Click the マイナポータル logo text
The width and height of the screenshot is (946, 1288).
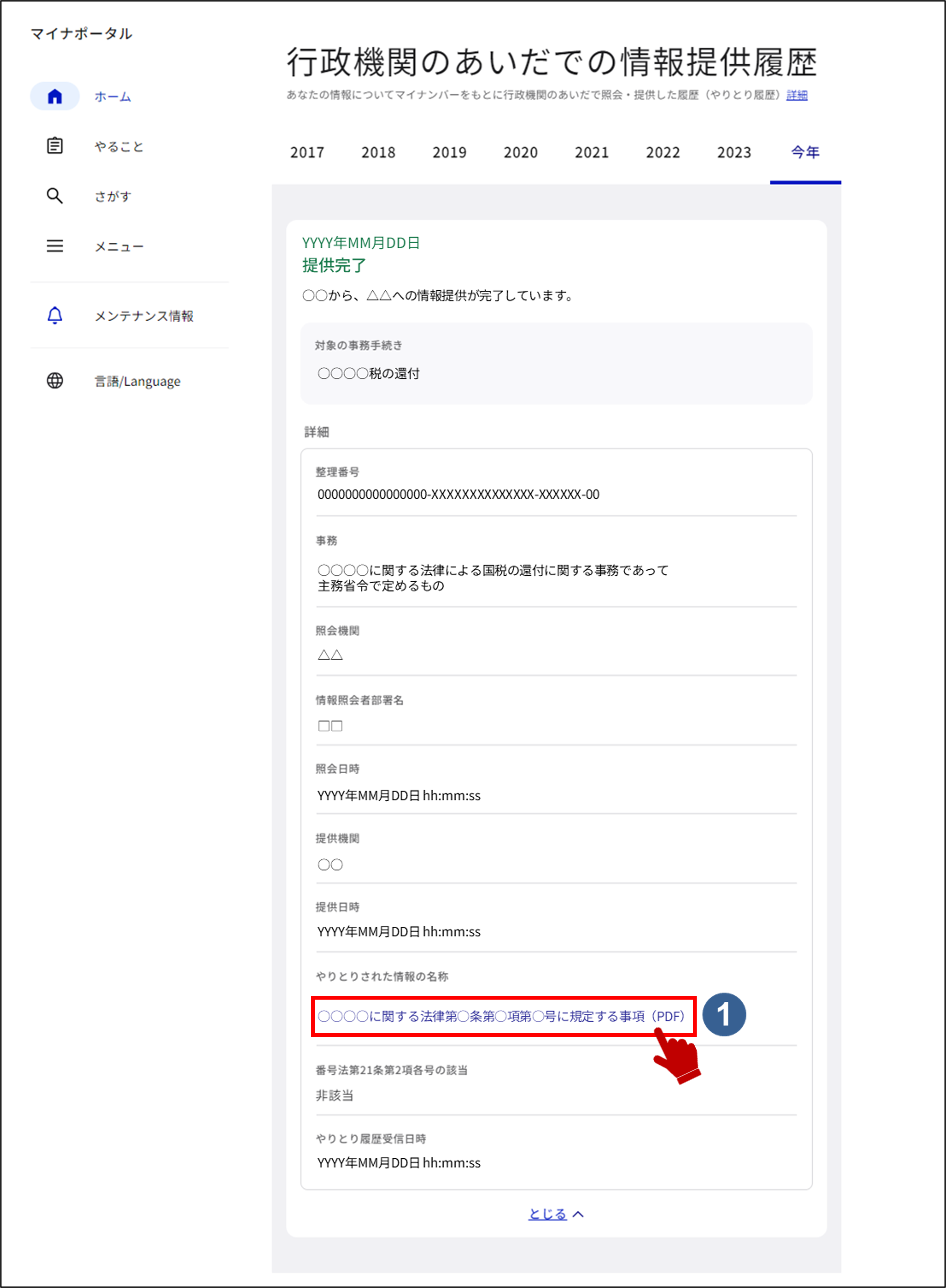coord(81,34)
